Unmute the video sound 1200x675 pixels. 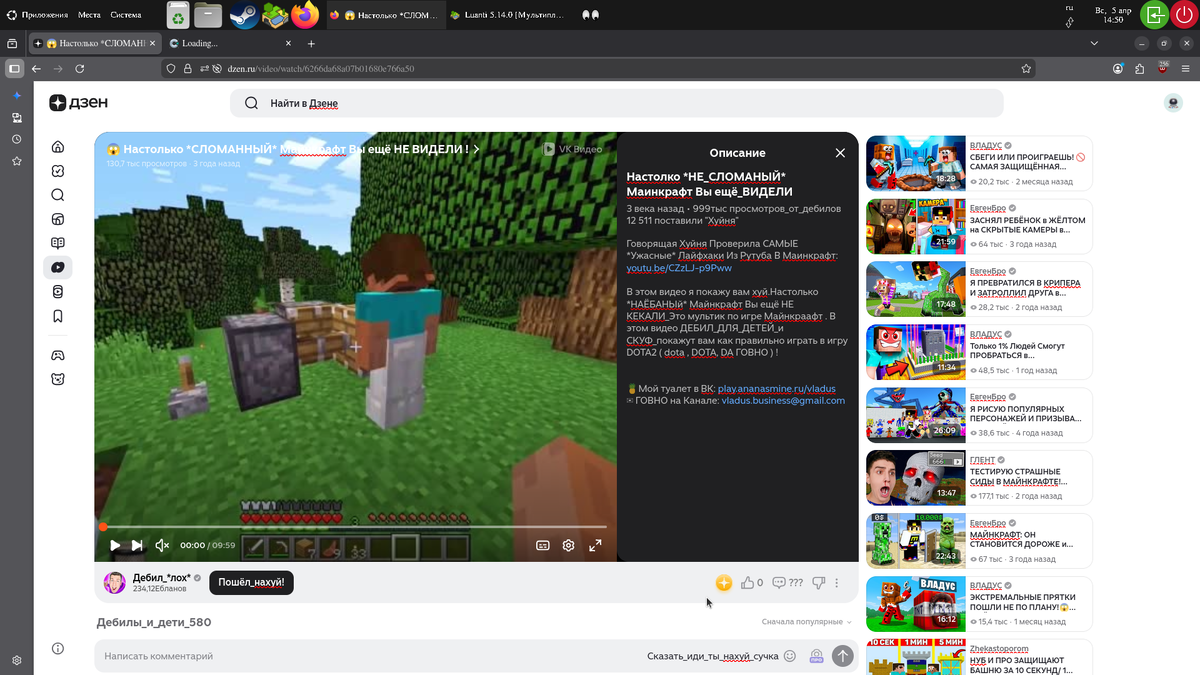point(162,545)
